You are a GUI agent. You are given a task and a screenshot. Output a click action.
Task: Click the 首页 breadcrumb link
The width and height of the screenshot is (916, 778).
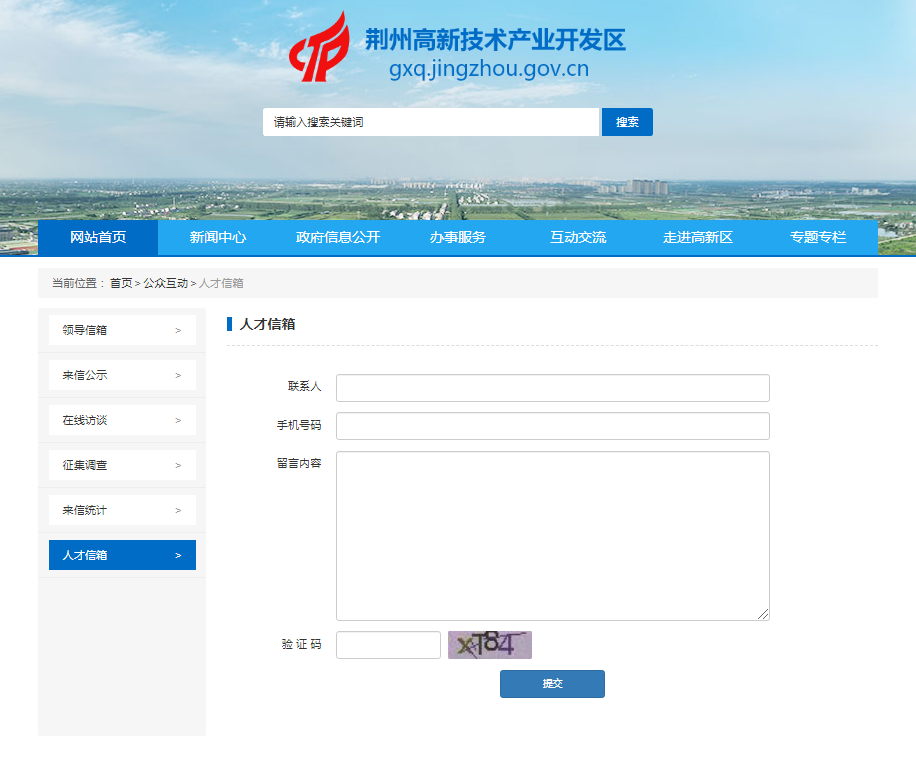point(121,283)
